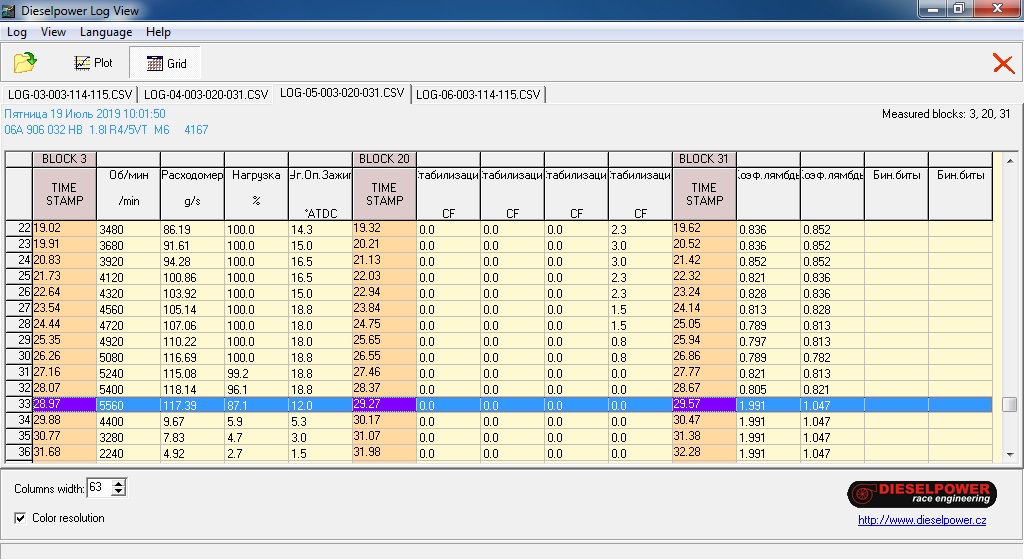The width and height of the screenshot is (1024, 560).
Task: Select the Grid view button
Action: (x=166, y=63)
